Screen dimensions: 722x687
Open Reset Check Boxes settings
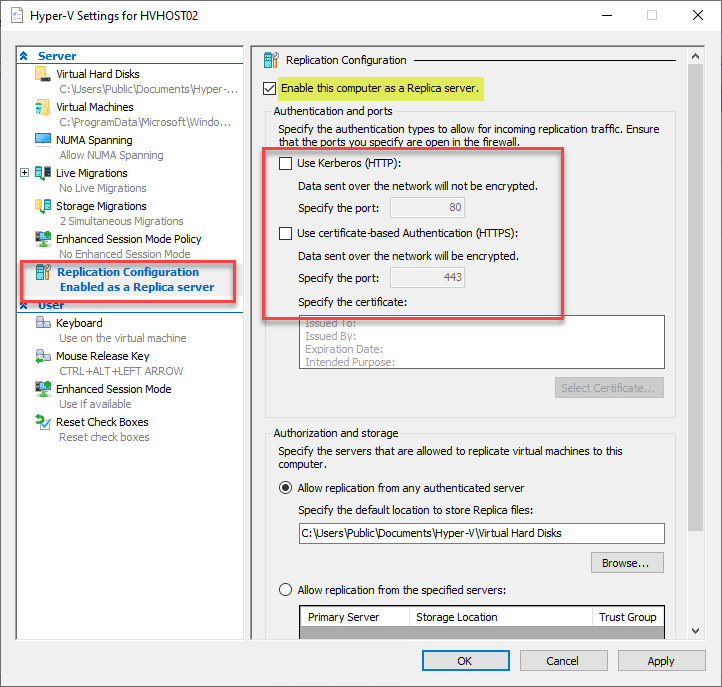[x=102, y=422]
